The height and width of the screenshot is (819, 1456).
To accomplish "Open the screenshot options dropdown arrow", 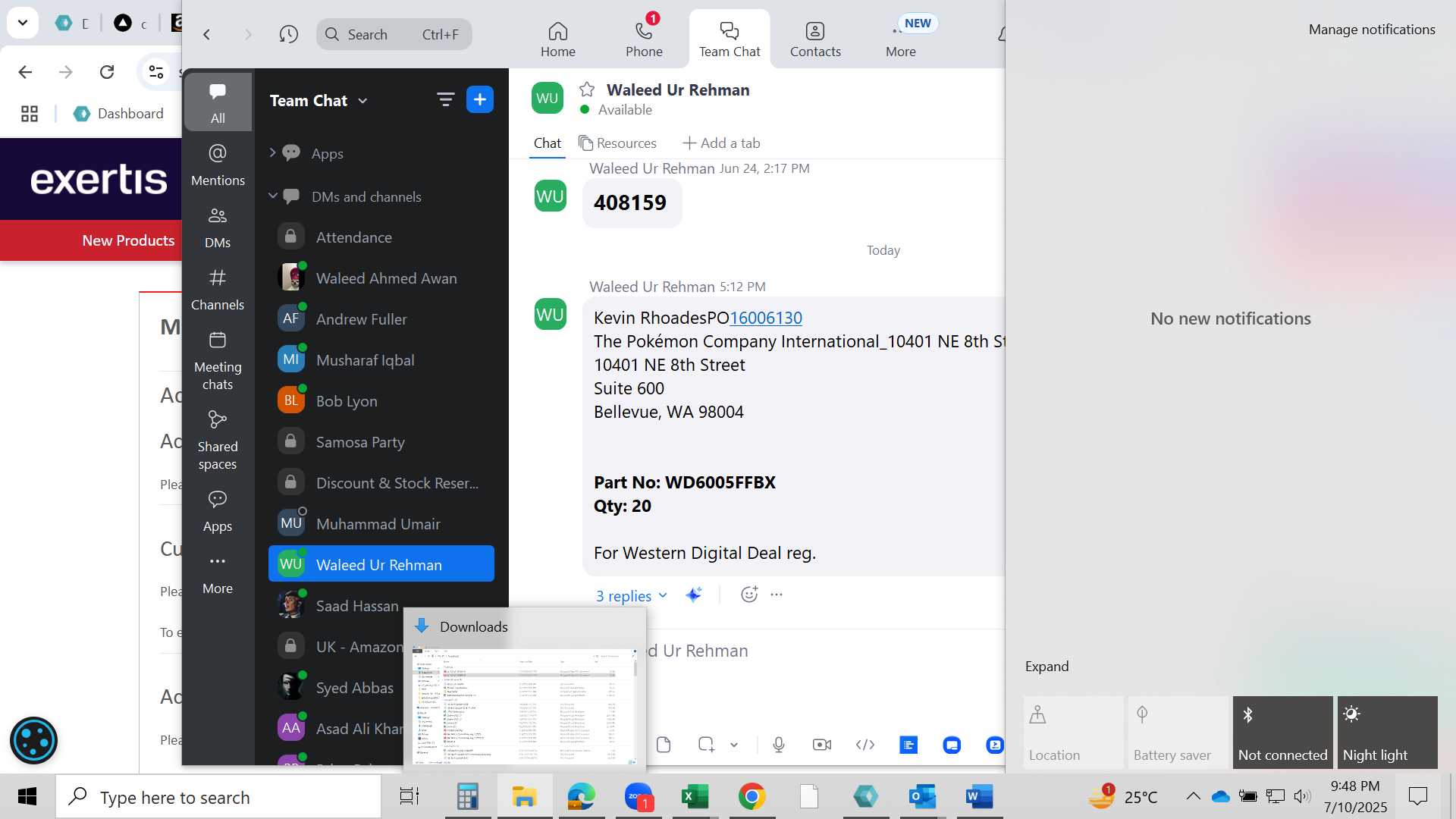I will coord(734,745).
